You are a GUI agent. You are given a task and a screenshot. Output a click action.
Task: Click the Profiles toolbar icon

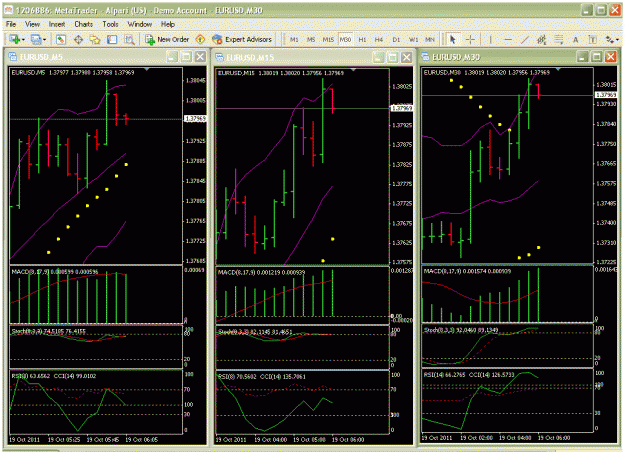click(x=36, y=39)
